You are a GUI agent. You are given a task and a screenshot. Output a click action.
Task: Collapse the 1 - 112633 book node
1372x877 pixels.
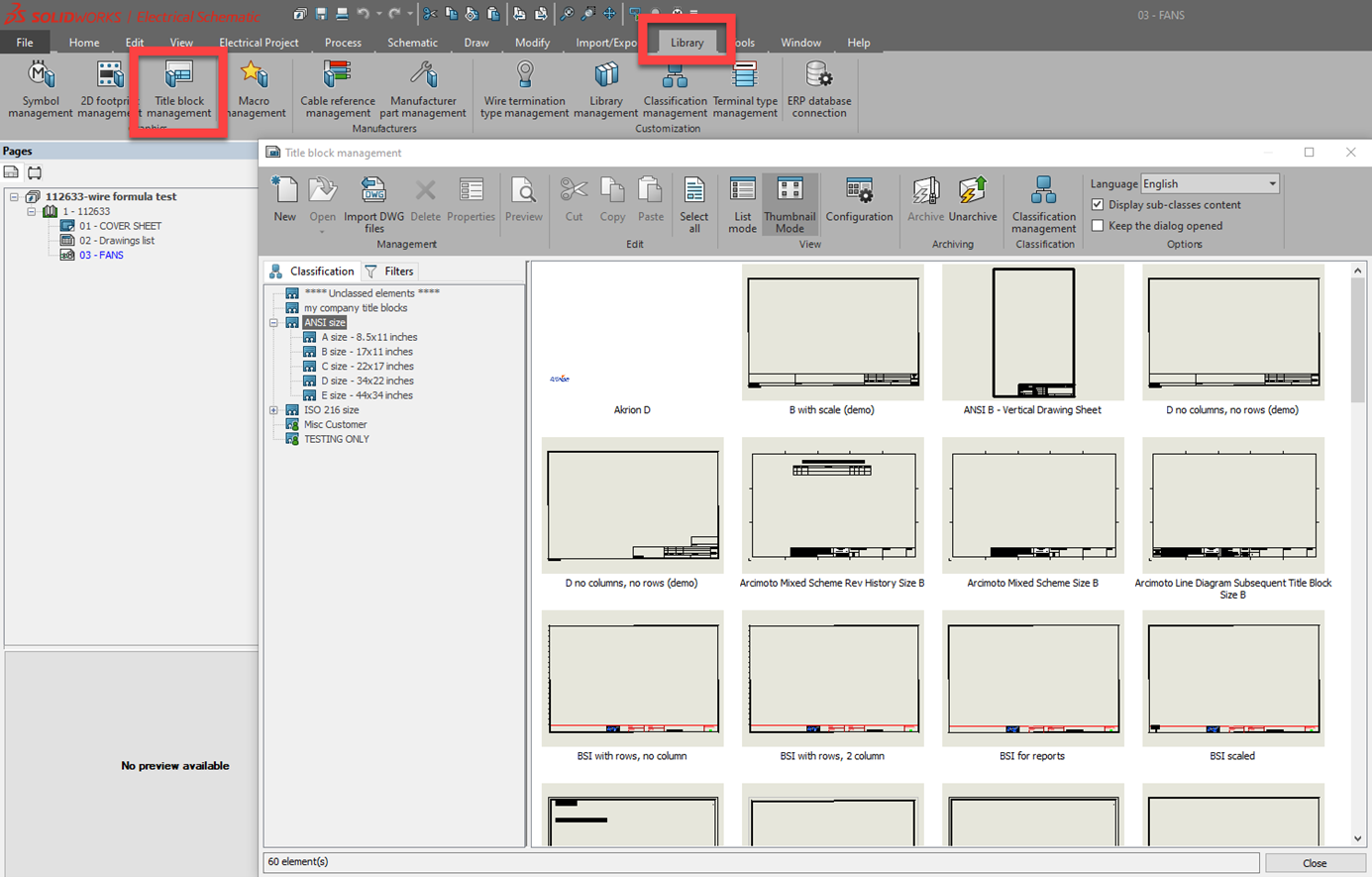point(32,212)
